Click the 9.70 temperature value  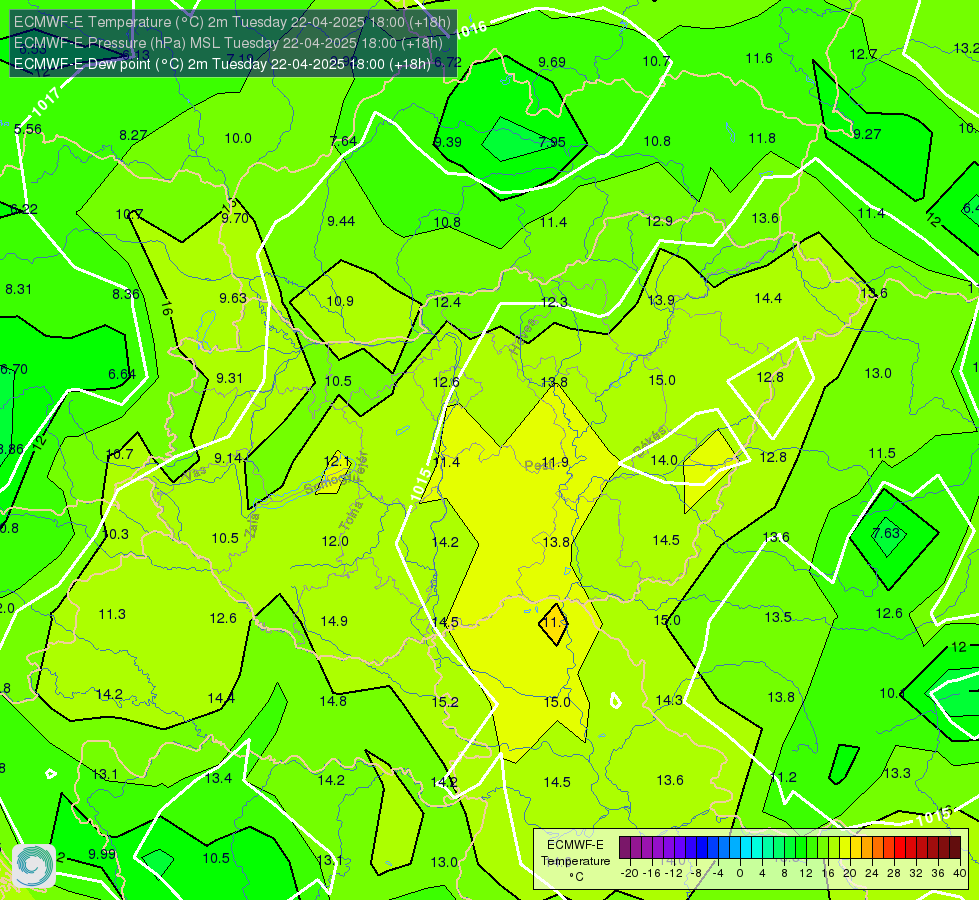tap(235, 219)
